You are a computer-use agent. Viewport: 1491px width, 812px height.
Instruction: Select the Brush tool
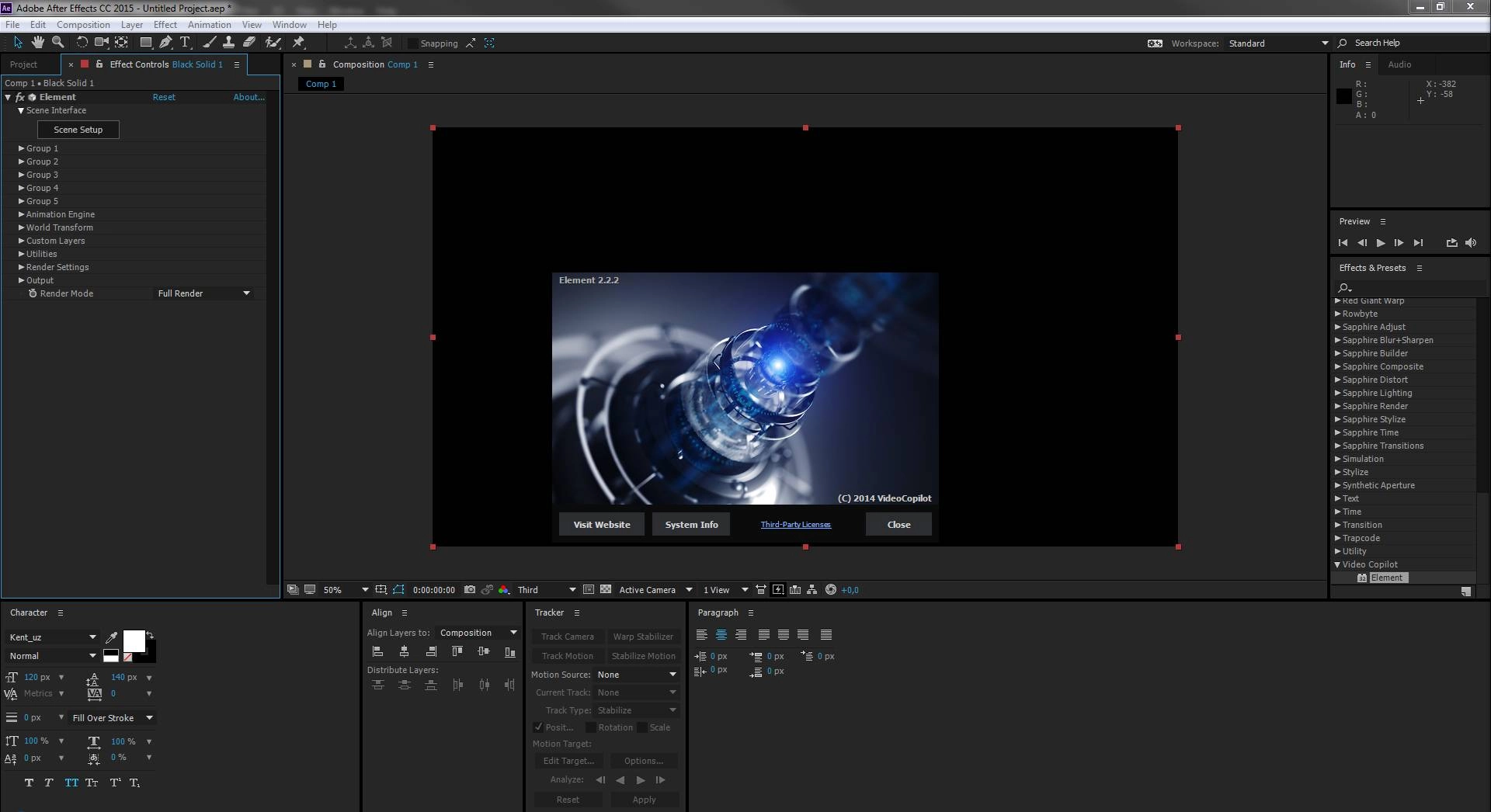[x=210, y=43]
